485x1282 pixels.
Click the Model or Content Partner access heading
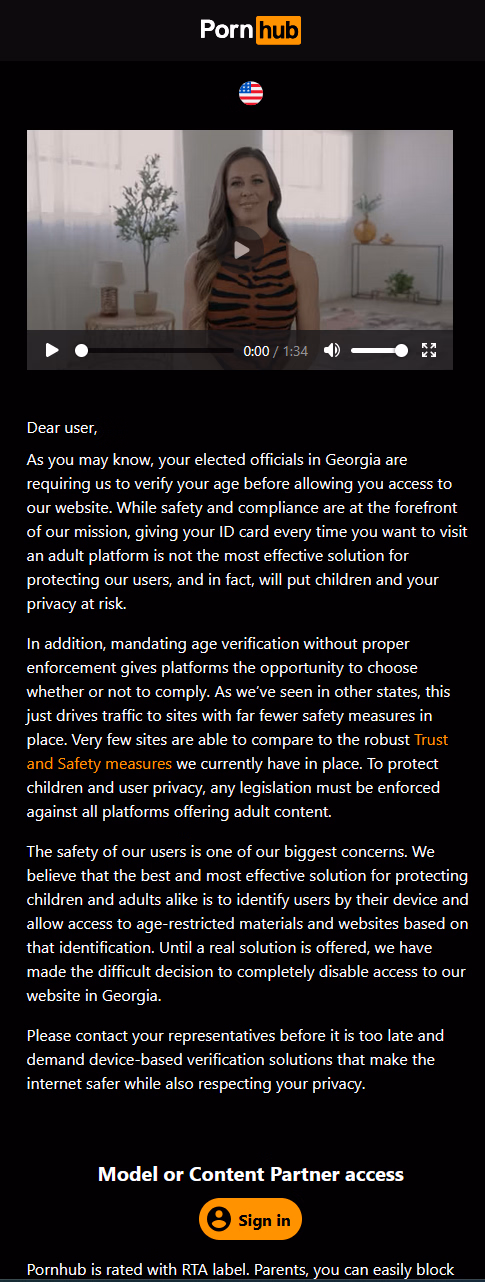click(251, 1173)
